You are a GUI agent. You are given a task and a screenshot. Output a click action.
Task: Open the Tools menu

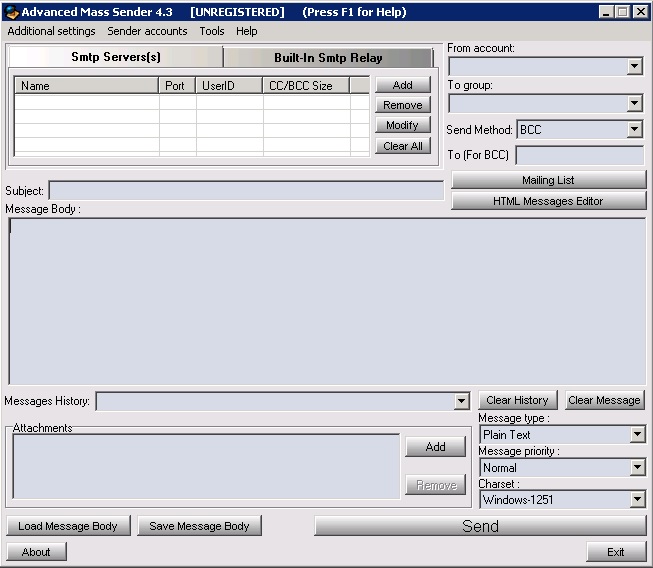coord(212,31)
